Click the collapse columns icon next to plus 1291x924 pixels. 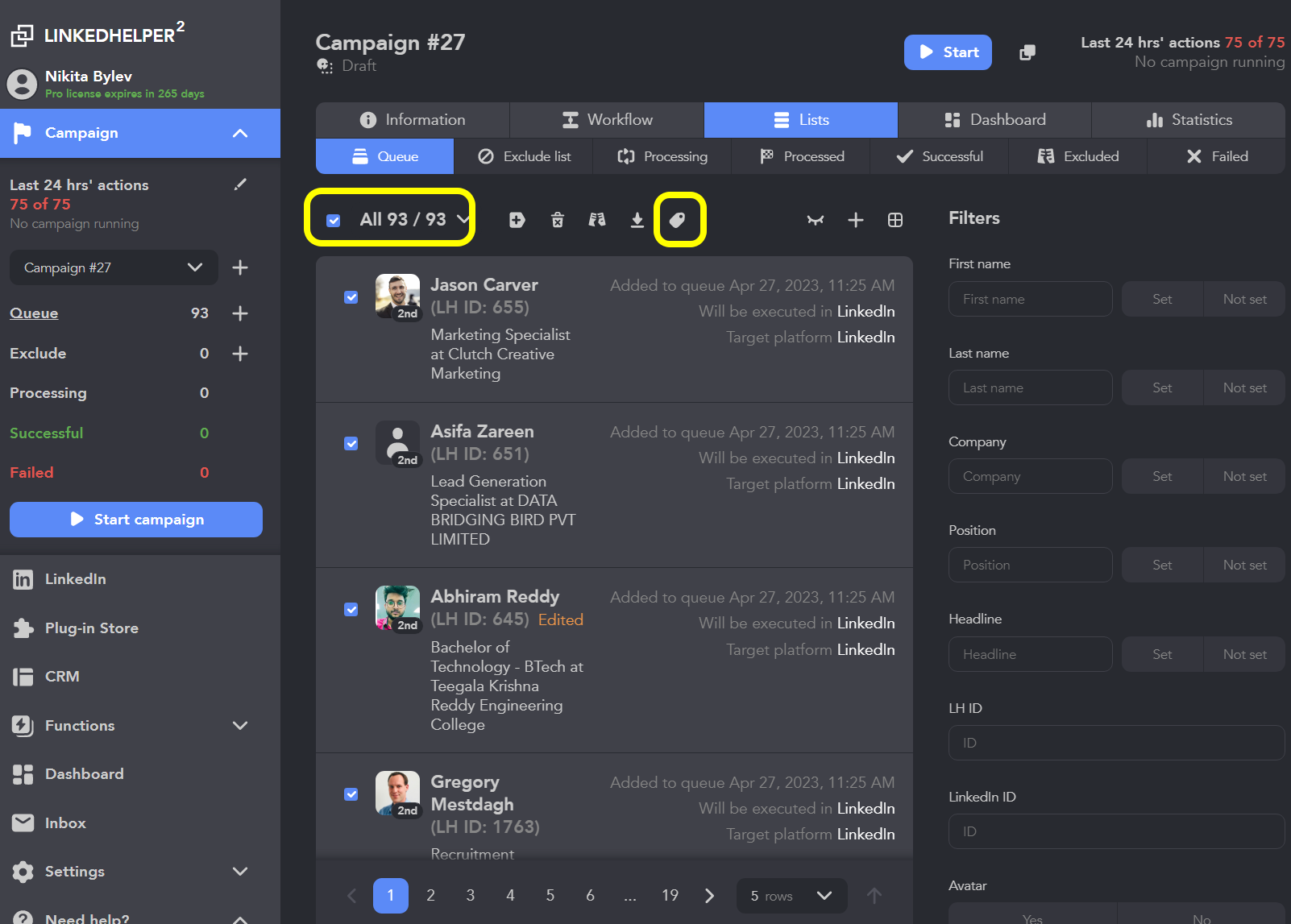point(816,220)
